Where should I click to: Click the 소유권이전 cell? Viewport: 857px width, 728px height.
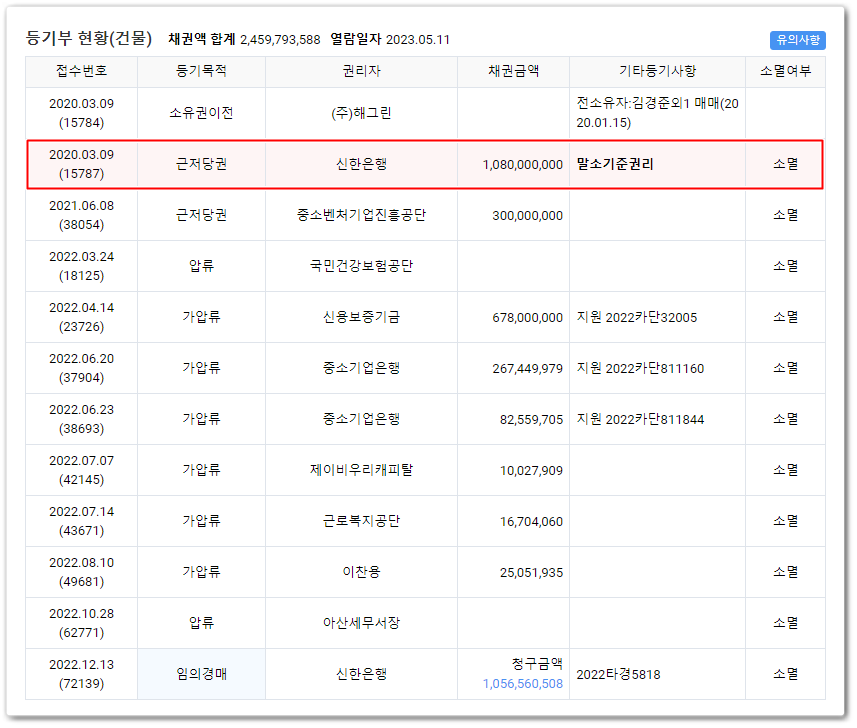[x=201, y=113]
